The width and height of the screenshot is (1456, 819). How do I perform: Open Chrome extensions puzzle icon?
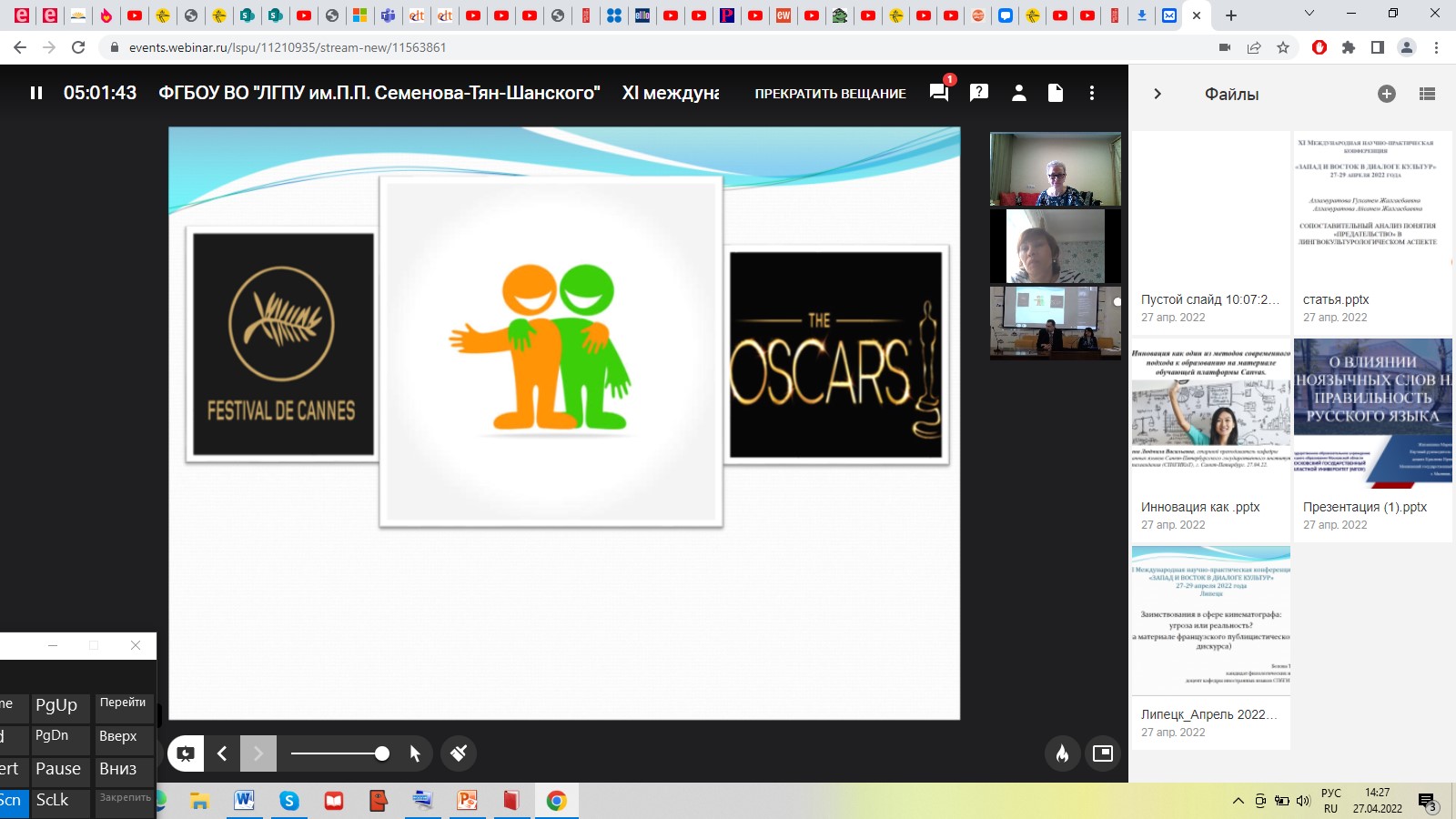1349,47
